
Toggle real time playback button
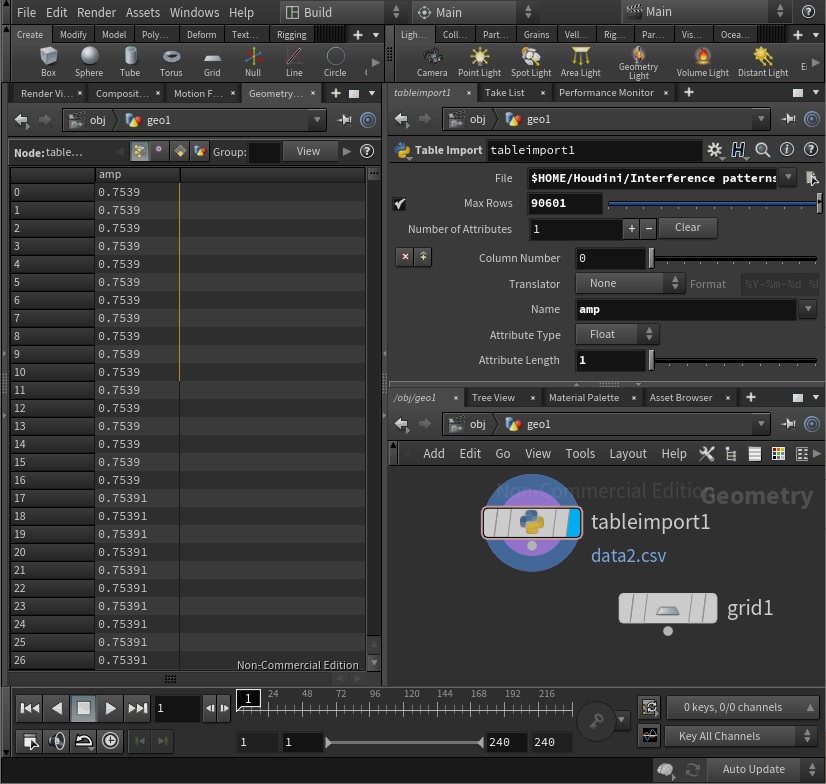click(110, 741)
